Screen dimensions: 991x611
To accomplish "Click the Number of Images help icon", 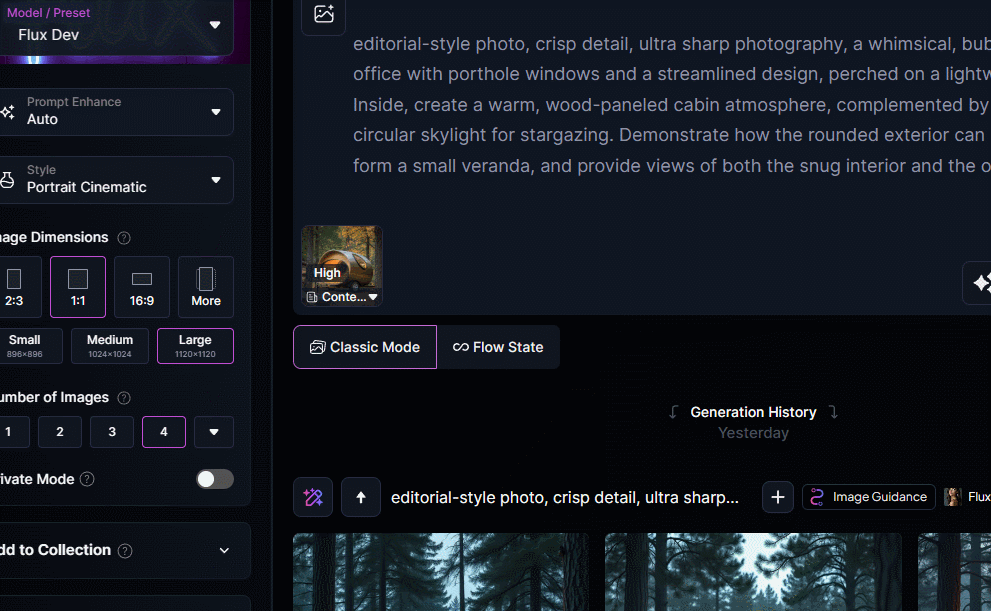I will 124,398.
